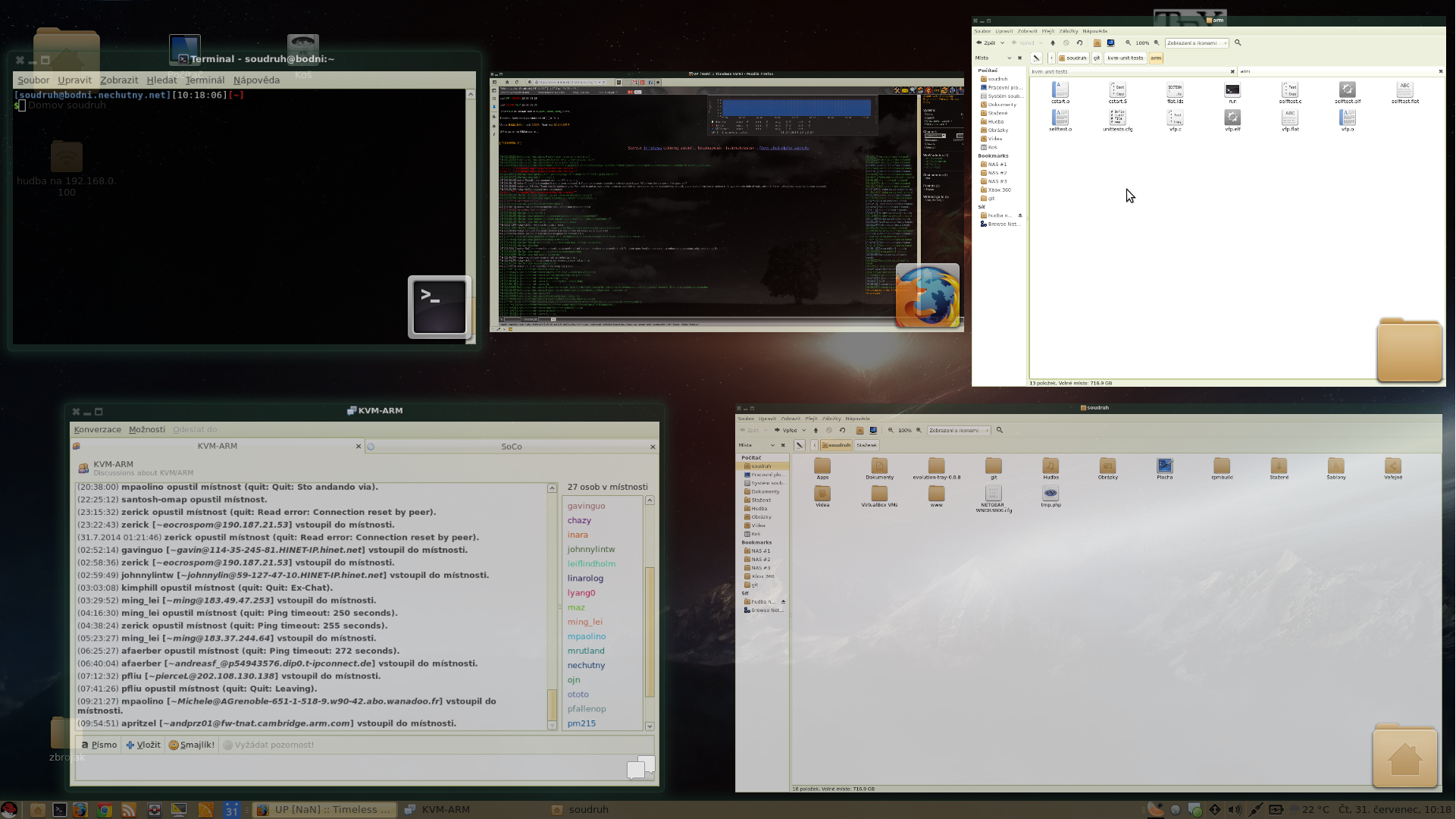The width and height of the screenshot is (1456, 819).
Task: Click the Red Hat menu icon on taskbar
Action: pyautogui.click(x=9, y=809)
